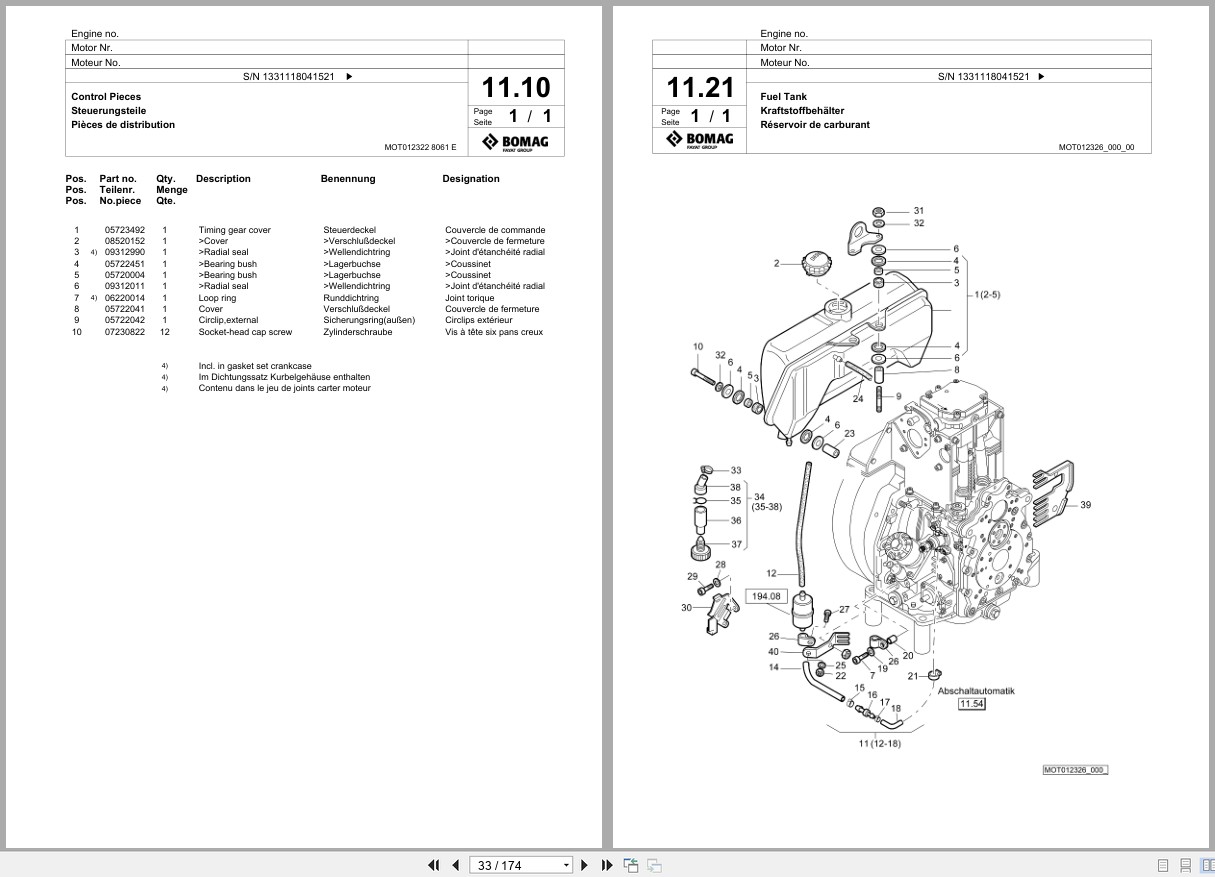Screen dimensions: 1215x877
Task: Click callout number 21 in diagram
Action: tap(913, 677)
